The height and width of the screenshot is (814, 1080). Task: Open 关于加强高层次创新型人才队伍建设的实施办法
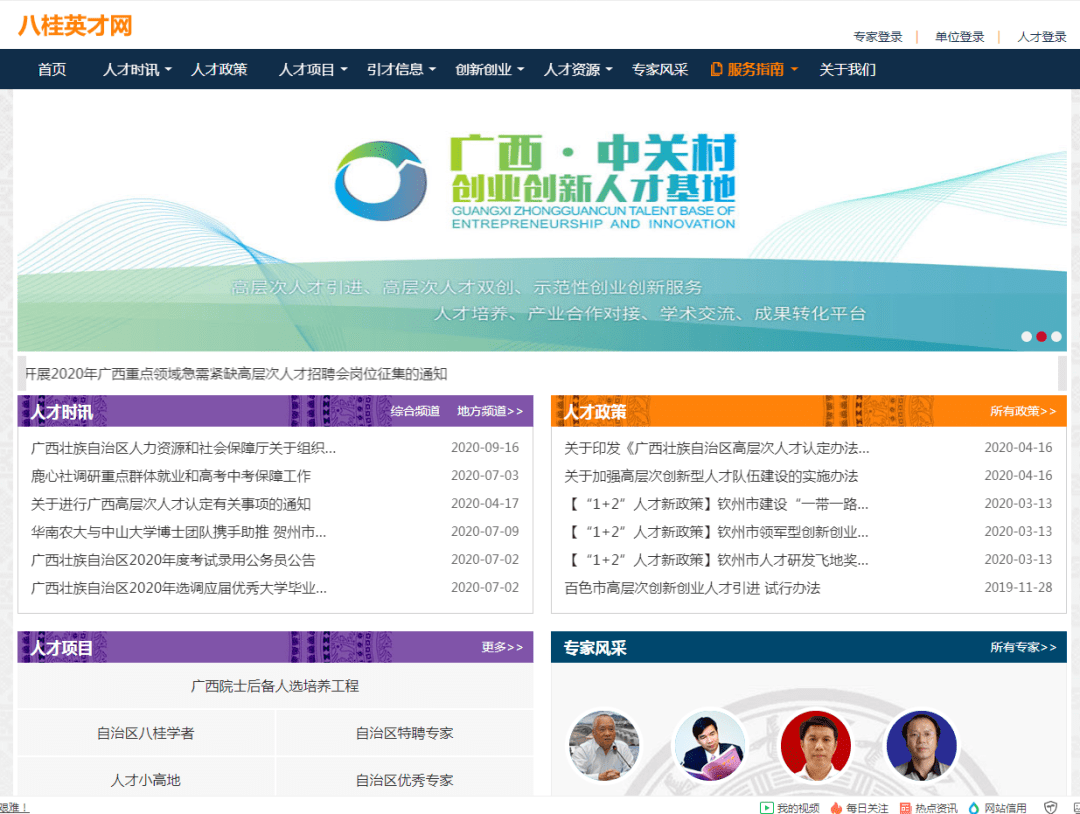pos(711,476)
